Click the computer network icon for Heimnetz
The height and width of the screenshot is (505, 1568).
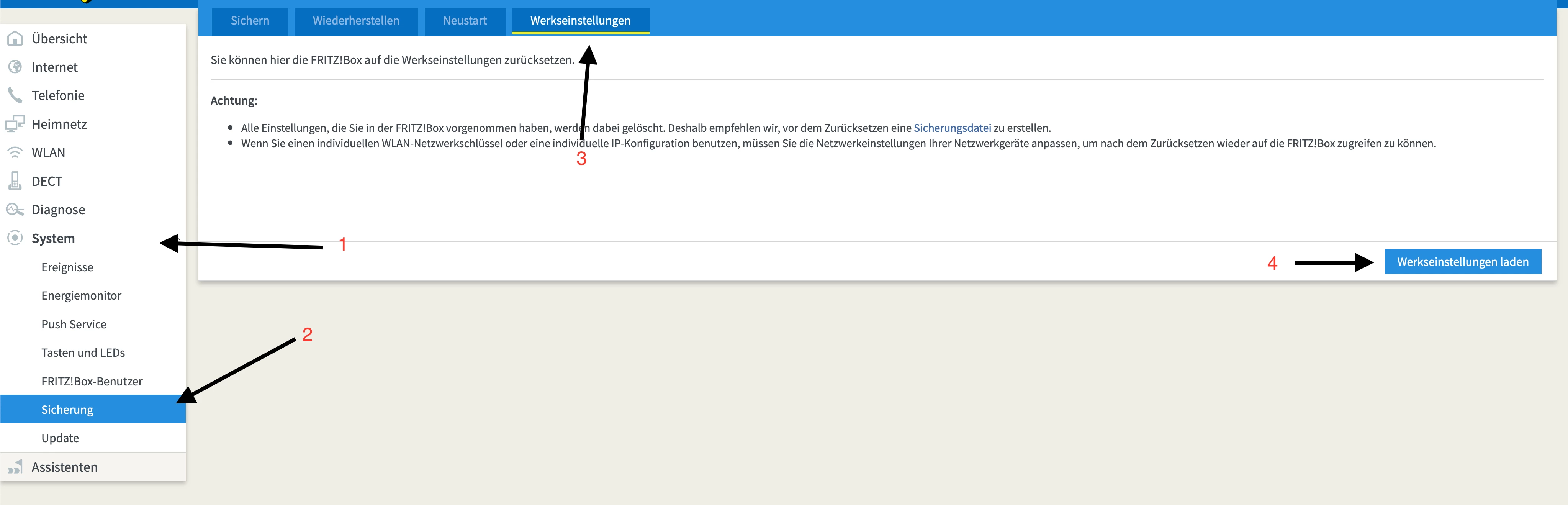15,124
